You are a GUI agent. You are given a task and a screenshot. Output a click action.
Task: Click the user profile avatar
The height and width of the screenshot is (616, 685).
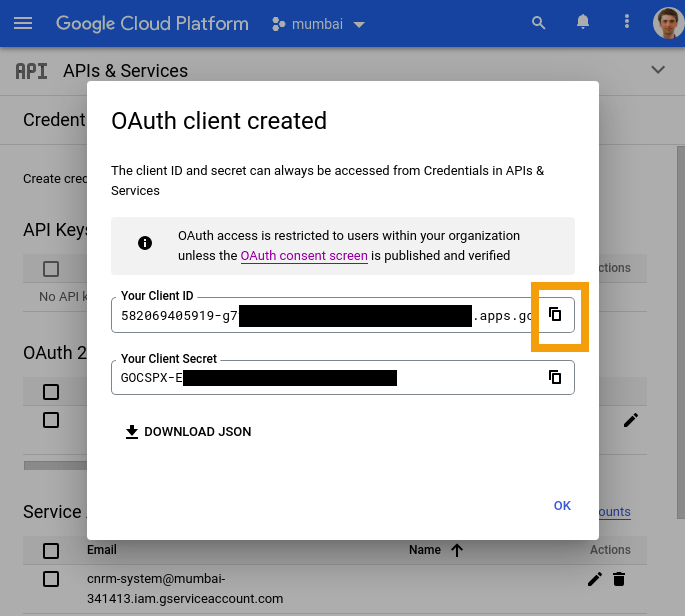coord(668,23)
